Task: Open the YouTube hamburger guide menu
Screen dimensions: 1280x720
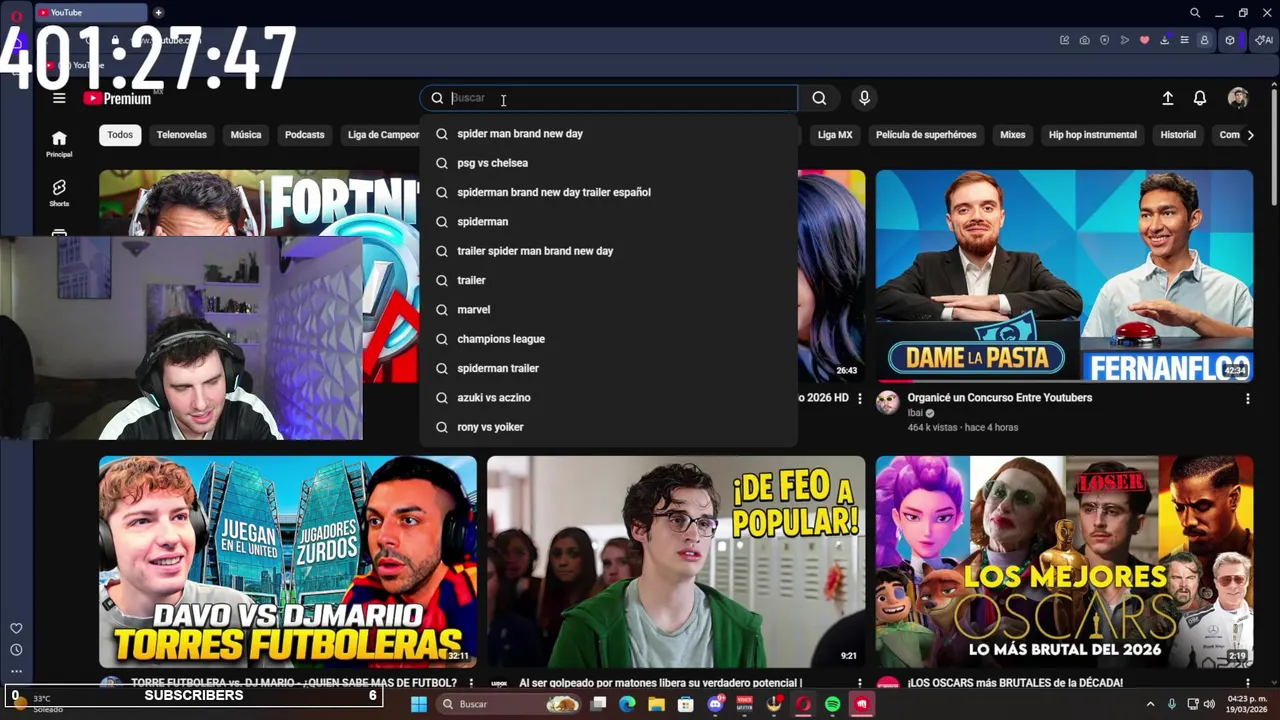Action: coord(59,98)
